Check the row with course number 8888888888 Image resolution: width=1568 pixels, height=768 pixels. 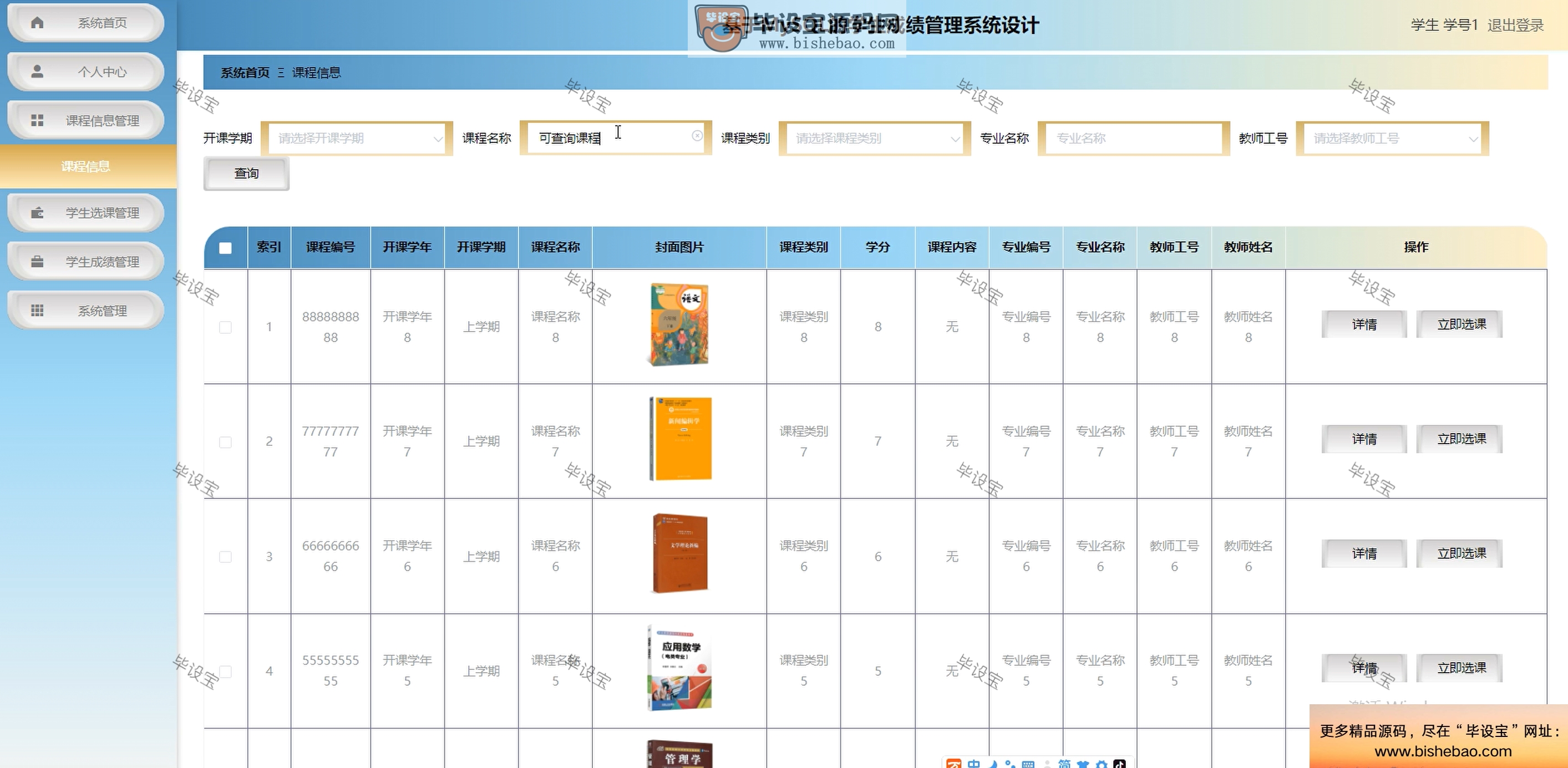225,327
